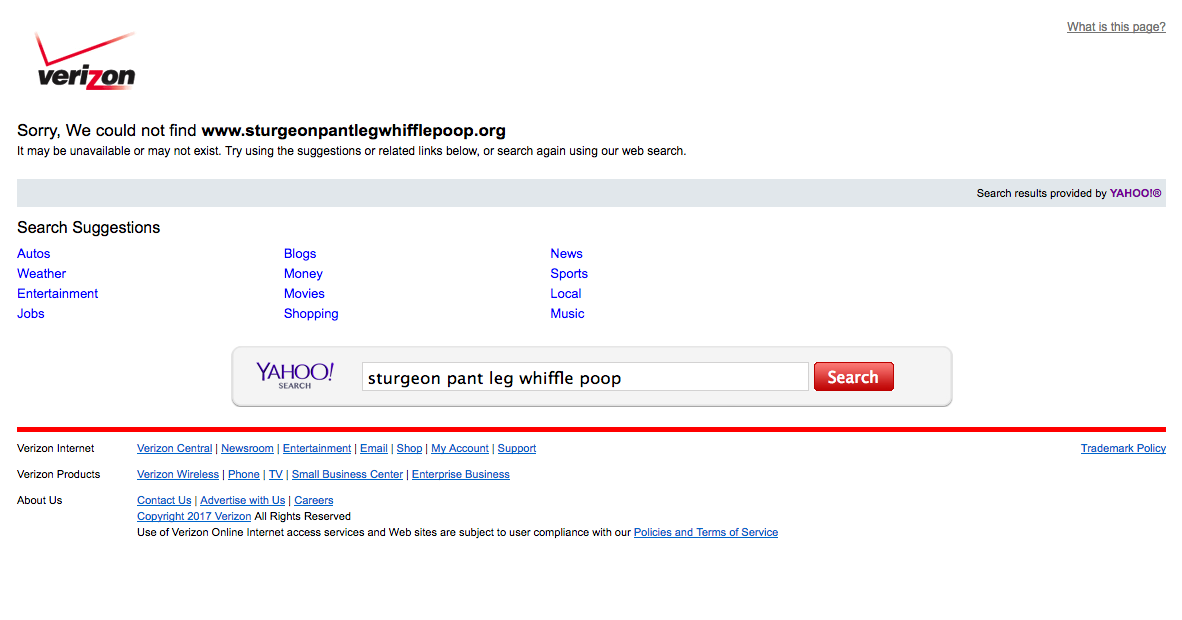Open the Verizon Wireless link
The image size is (1182, 620).
coord(178,474)
